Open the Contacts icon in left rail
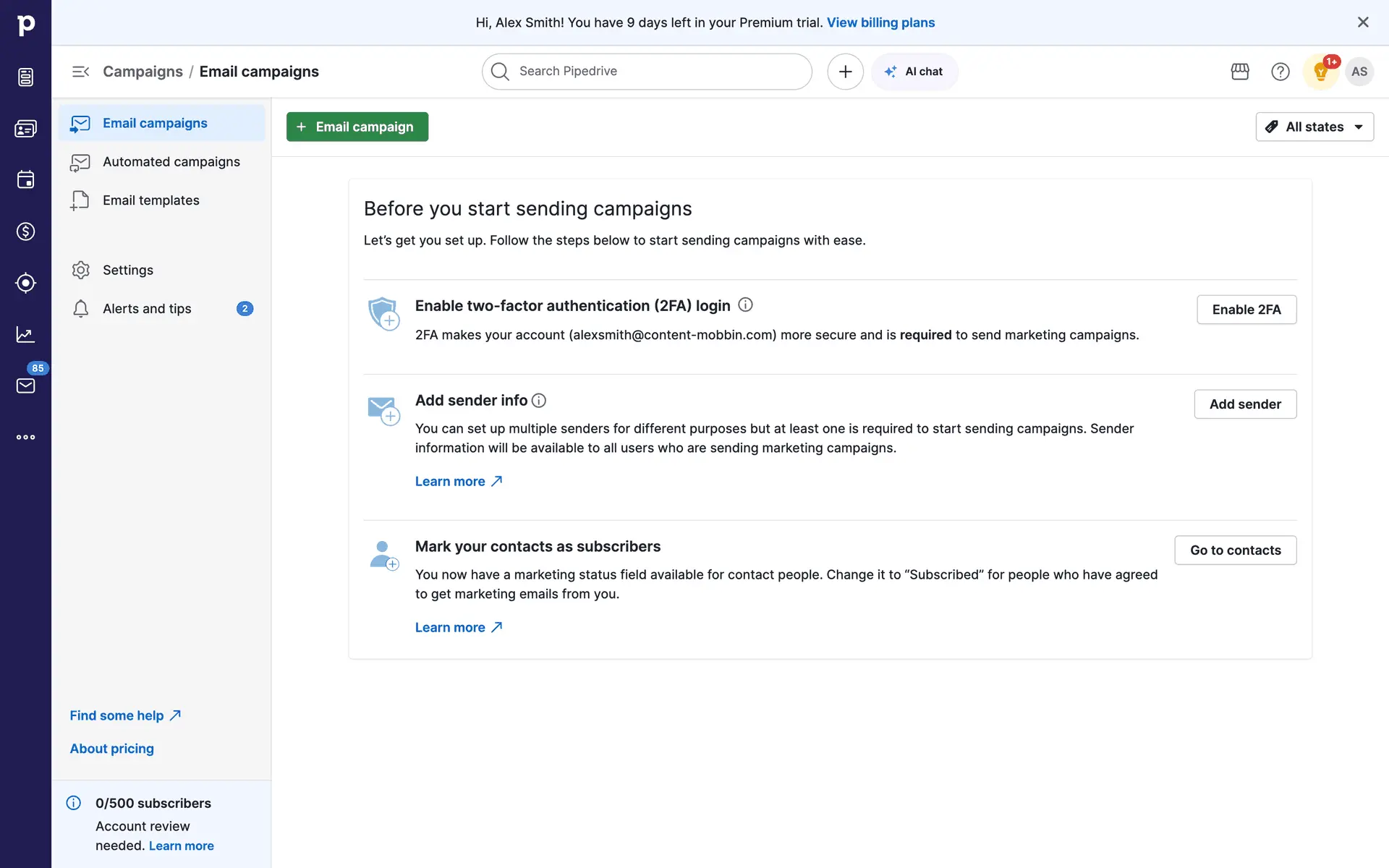The image size is (1389, 868). point(25,129)
